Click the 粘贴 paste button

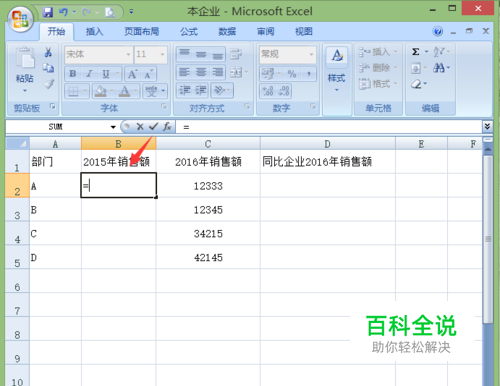pyautogui.click(x=25, y=69)
